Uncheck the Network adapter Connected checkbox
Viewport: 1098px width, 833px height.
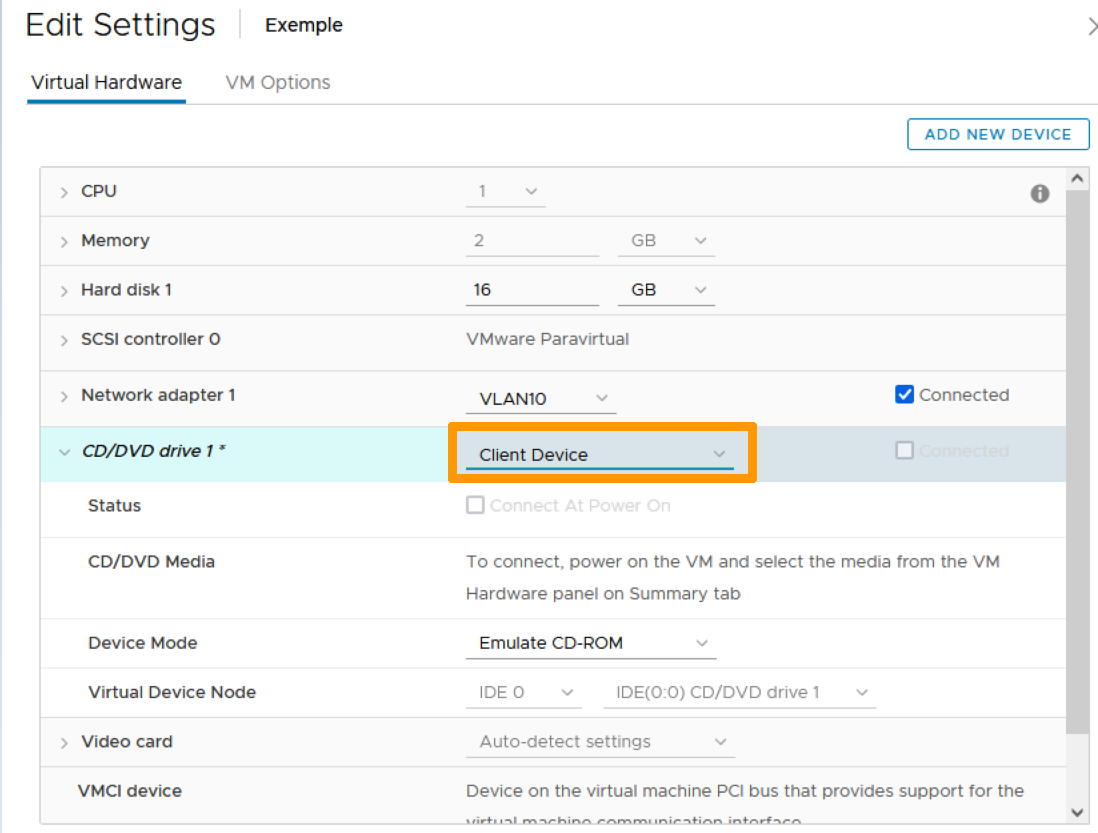coord(904,395)
